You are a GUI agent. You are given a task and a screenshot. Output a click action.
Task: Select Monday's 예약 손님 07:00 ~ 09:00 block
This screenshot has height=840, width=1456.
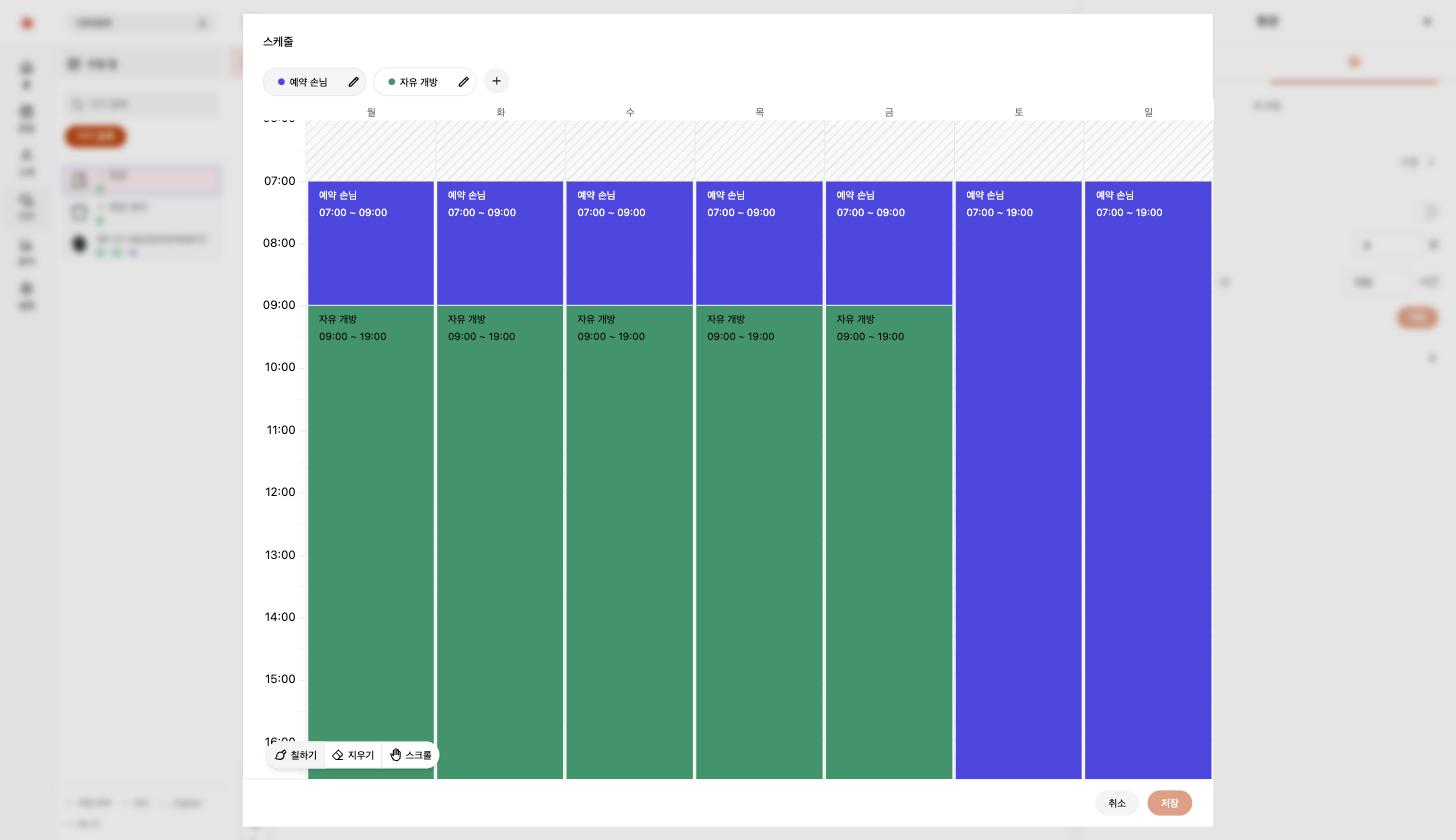(371, 243)
